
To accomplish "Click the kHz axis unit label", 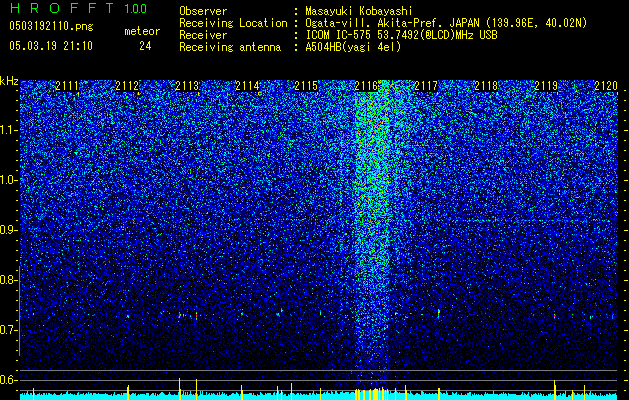I will pos(9,81).
